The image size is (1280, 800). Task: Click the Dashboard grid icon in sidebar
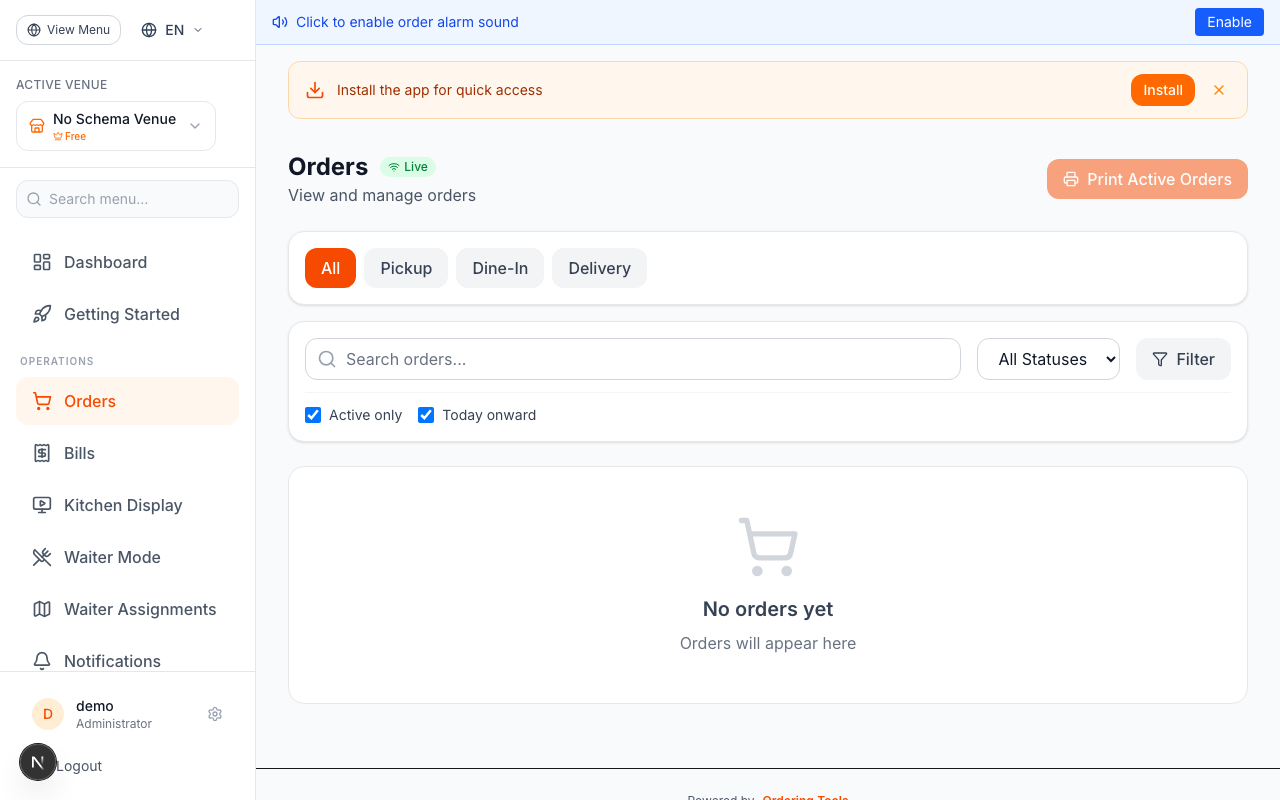pos(42,262)
